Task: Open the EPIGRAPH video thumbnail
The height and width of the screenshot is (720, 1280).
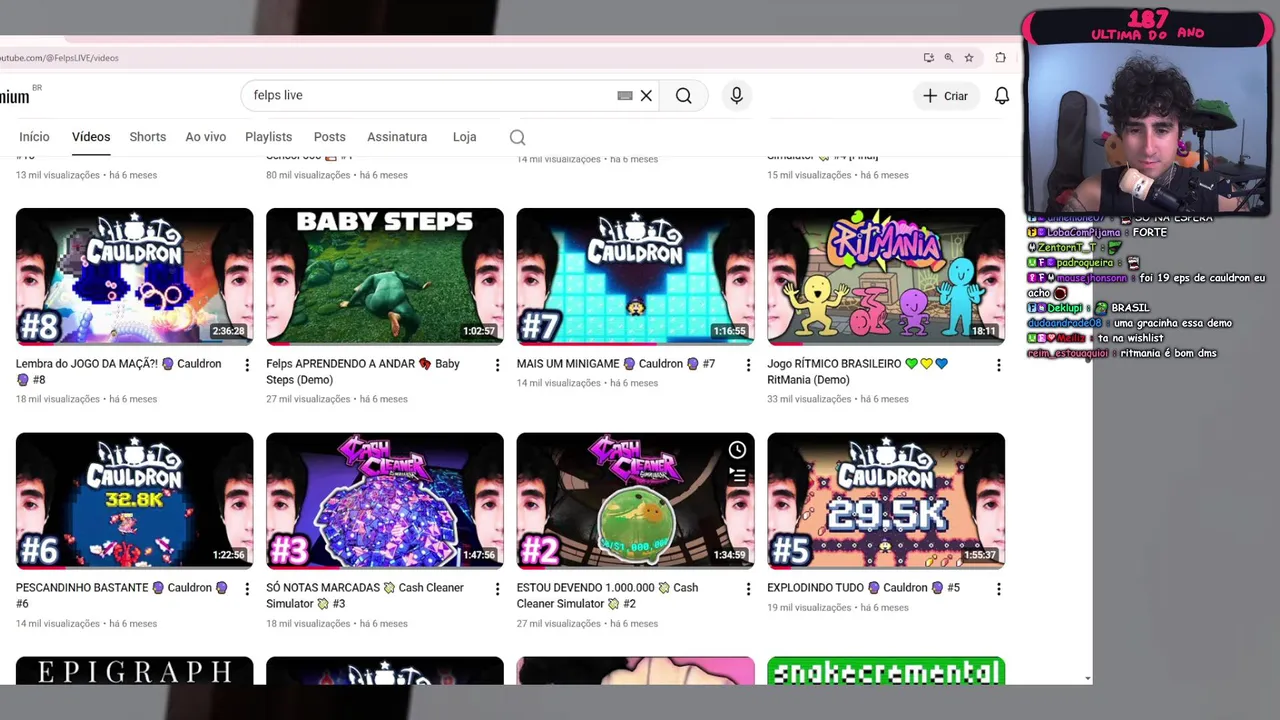Action: coord(135,671)
